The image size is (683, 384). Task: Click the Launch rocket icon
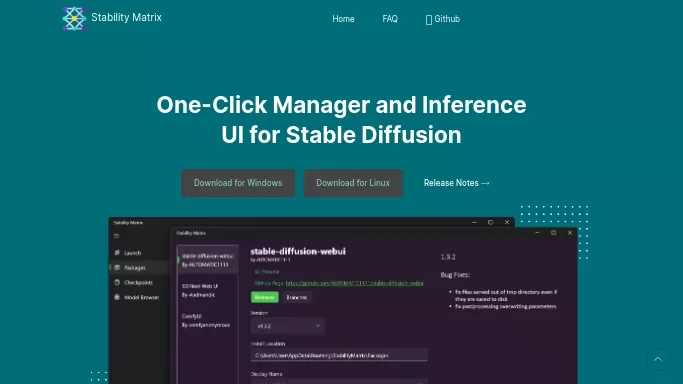coord(117,253)
